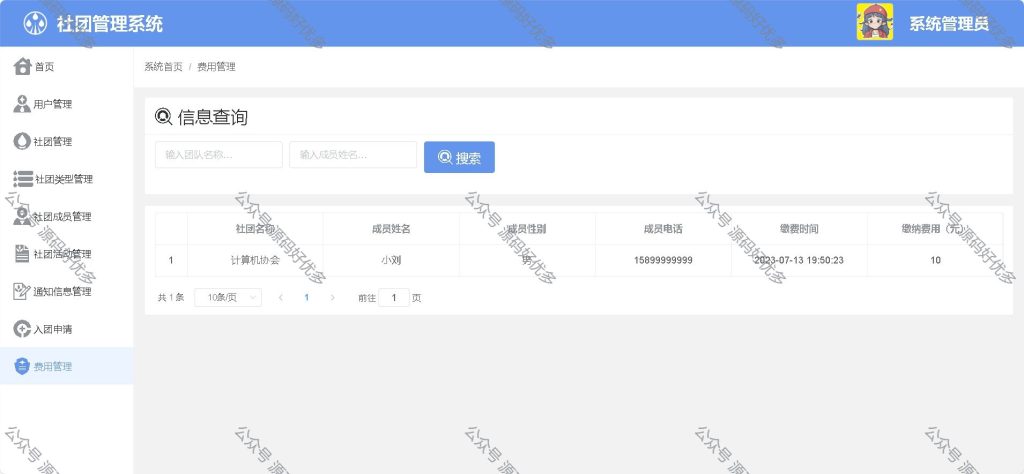Open the 社团成员管理 menu item

[67, 217]
